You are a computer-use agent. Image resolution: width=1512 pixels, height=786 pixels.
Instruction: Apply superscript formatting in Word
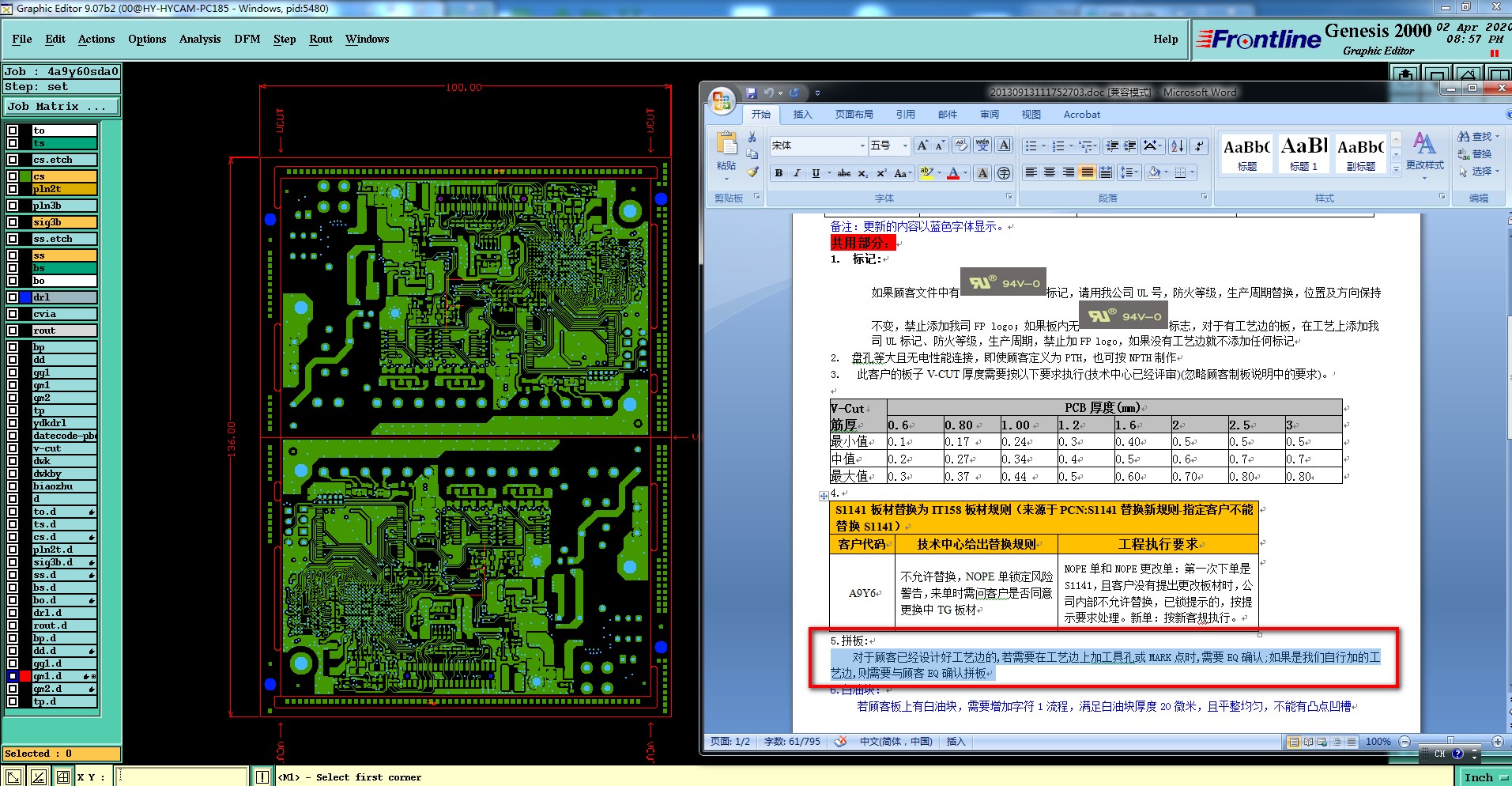881,173
